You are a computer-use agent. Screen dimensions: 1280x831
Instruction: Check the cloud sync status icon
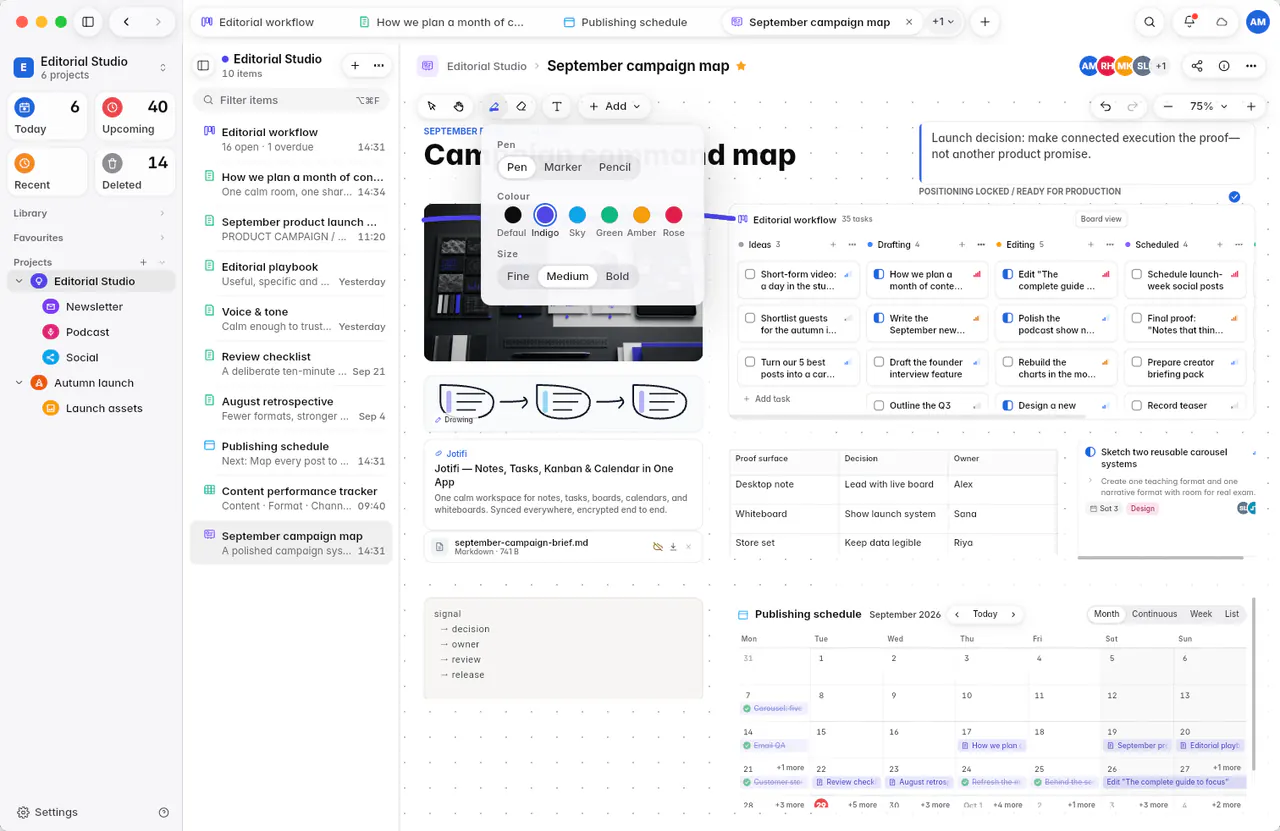click(1221, 22)
